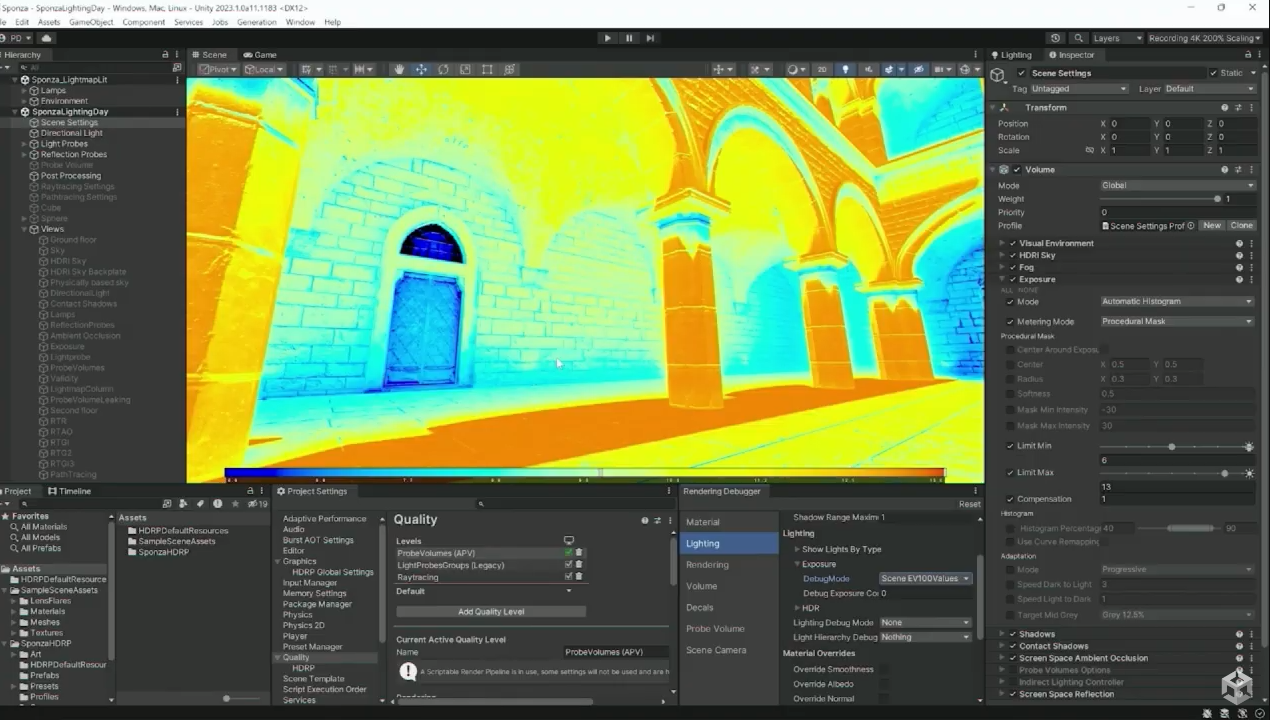This screenshot has height=720, width=1270.
Task: Open the draw mode shading dropdown
Action: (x=796, y=69)
